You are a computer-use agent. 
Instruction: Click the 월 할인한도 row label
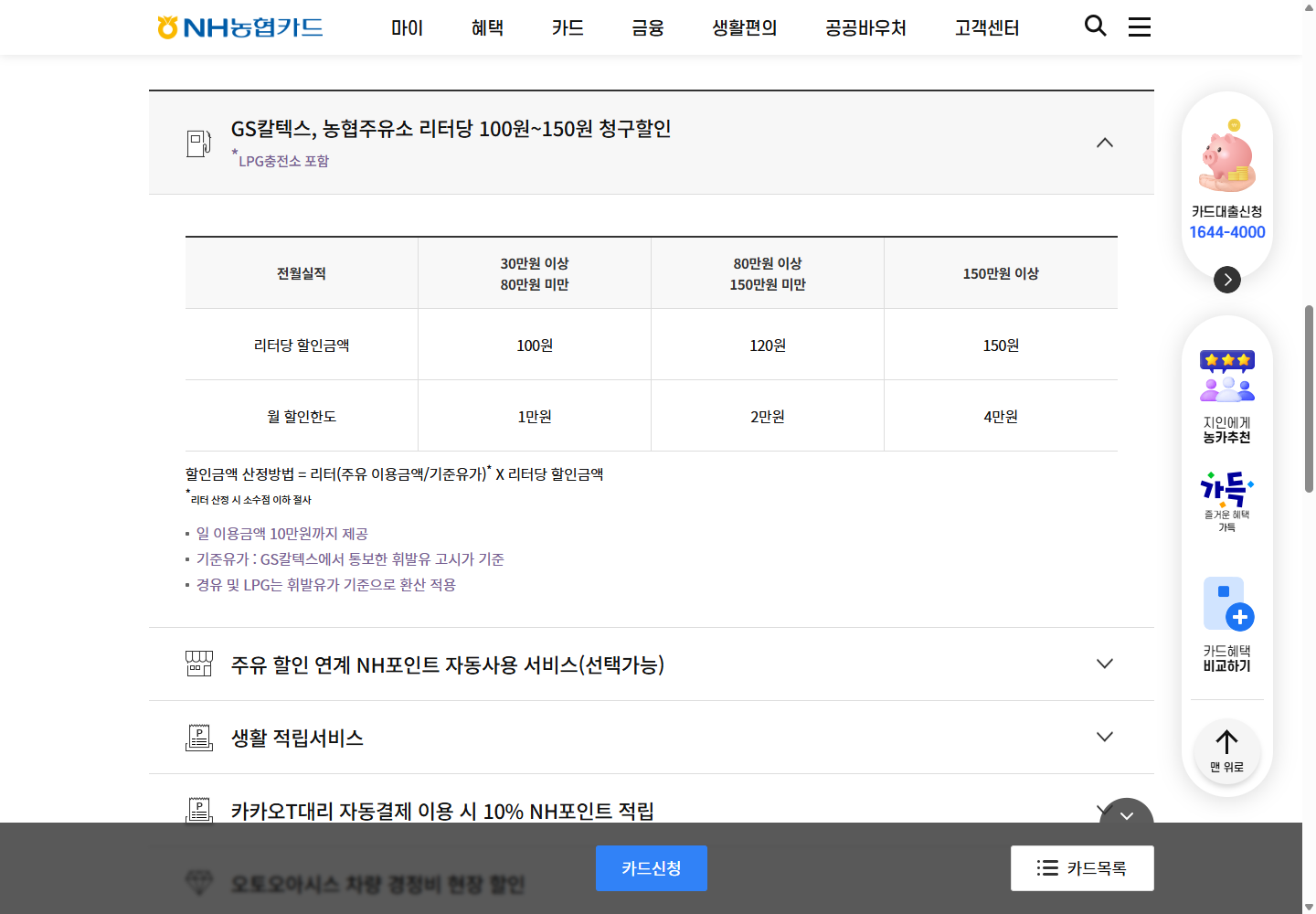coord(302,416)
